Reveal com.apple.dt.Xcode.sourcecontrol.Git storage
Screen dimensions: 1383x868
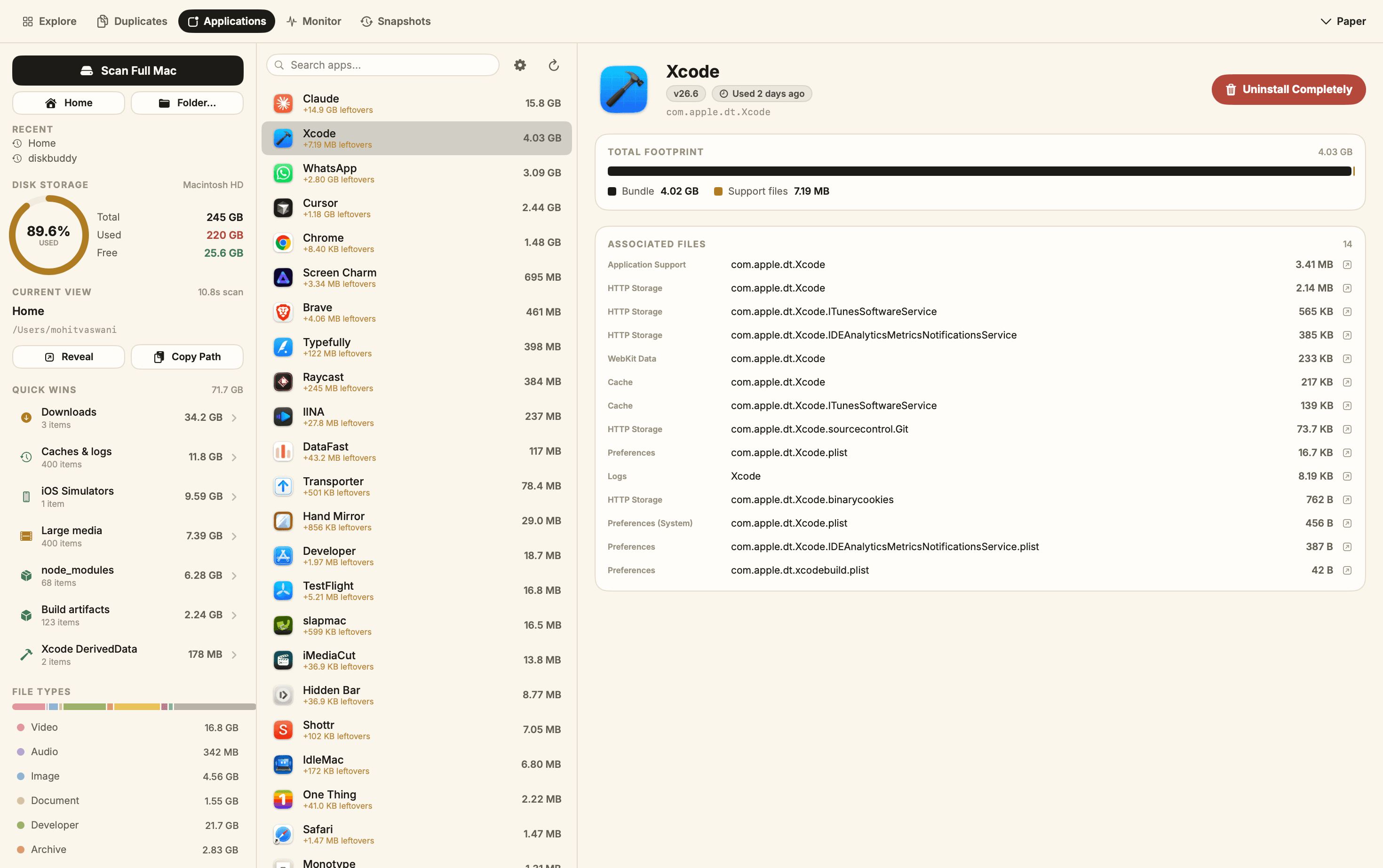[x=1347, y=429]
